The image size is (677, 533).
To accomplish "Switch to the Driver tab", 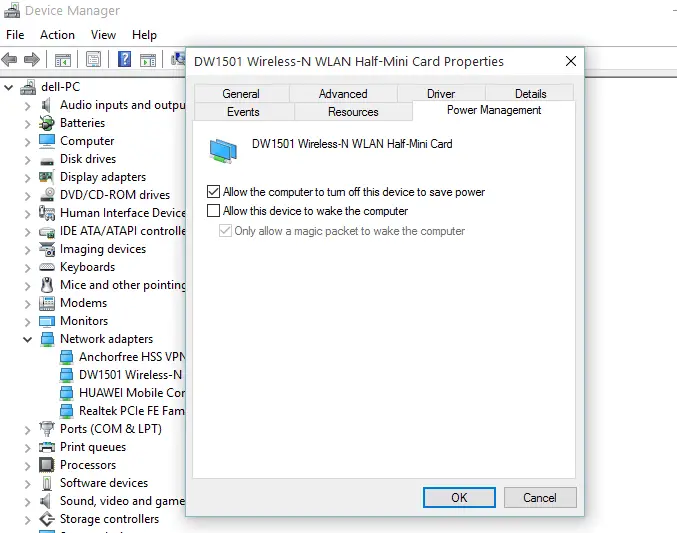I will [441, 93].
